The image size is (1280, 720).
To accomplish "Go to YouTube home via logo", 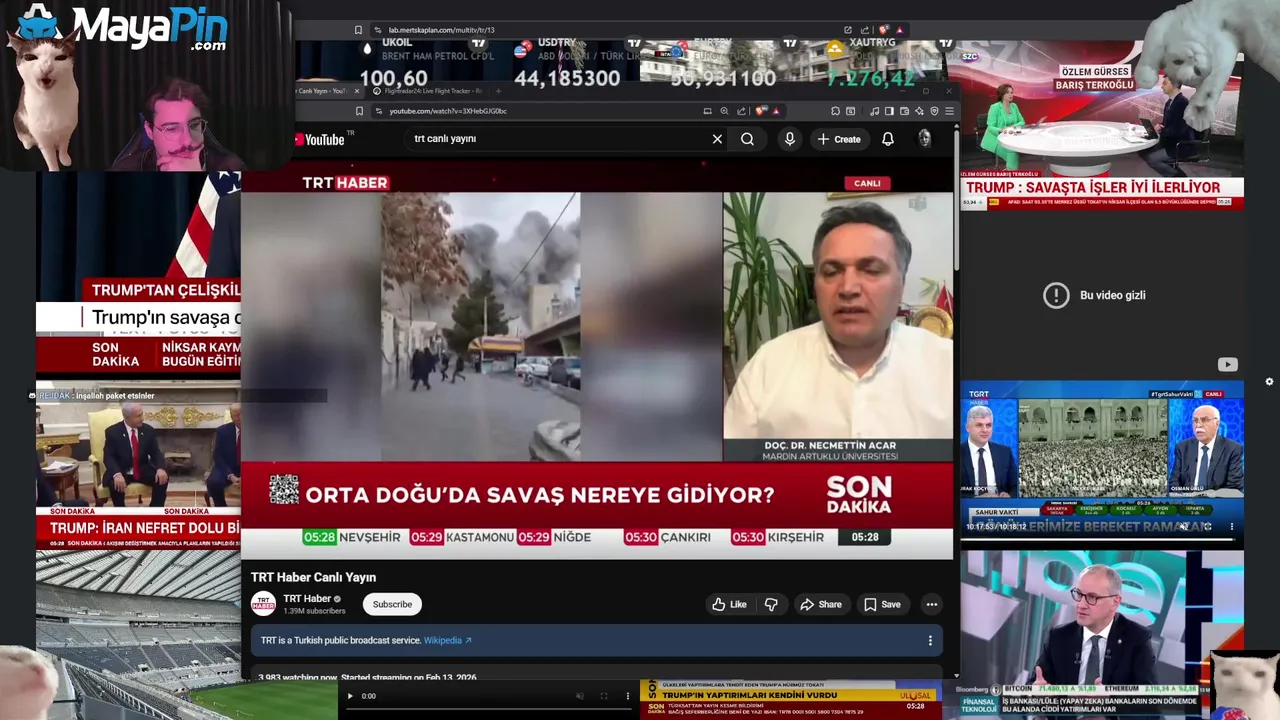I will pos(320,139).
